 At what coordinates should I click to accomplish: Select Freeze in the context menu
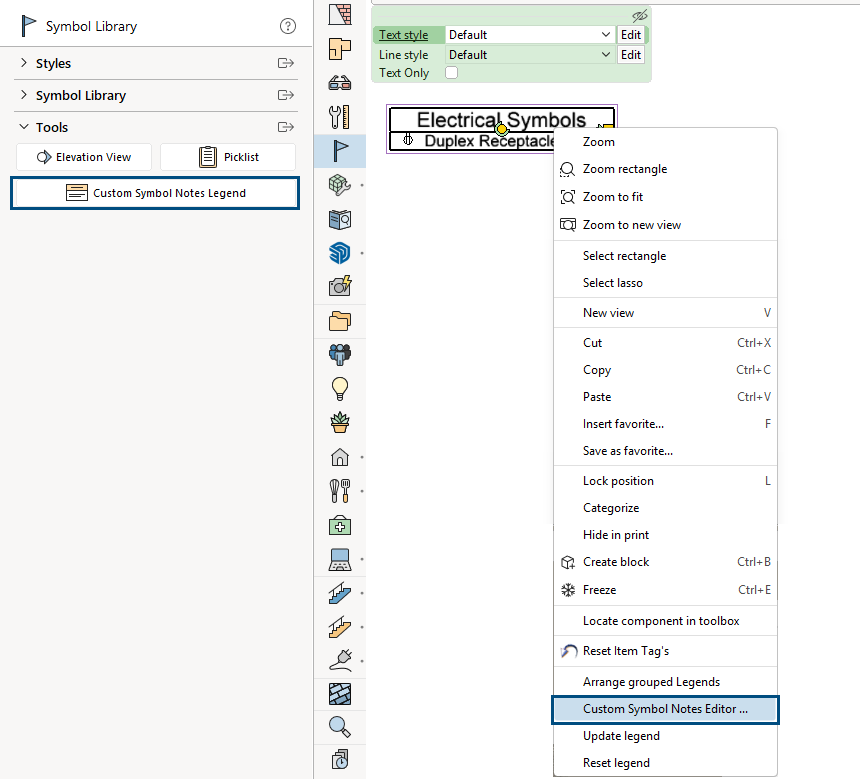click(665, 590)
